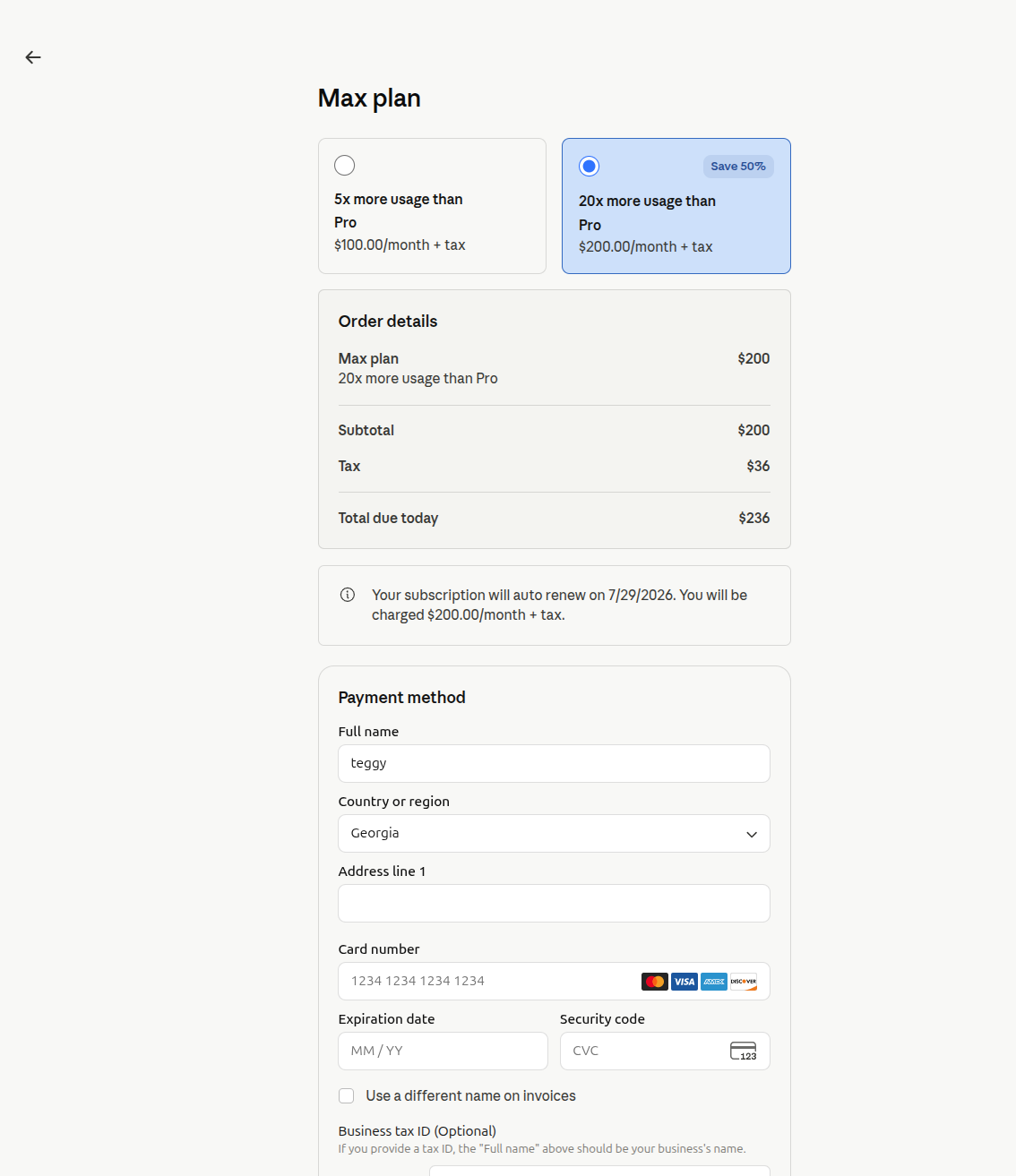
Task: Click the $200.00/month + tax plan card
Action: pos(676,206)
